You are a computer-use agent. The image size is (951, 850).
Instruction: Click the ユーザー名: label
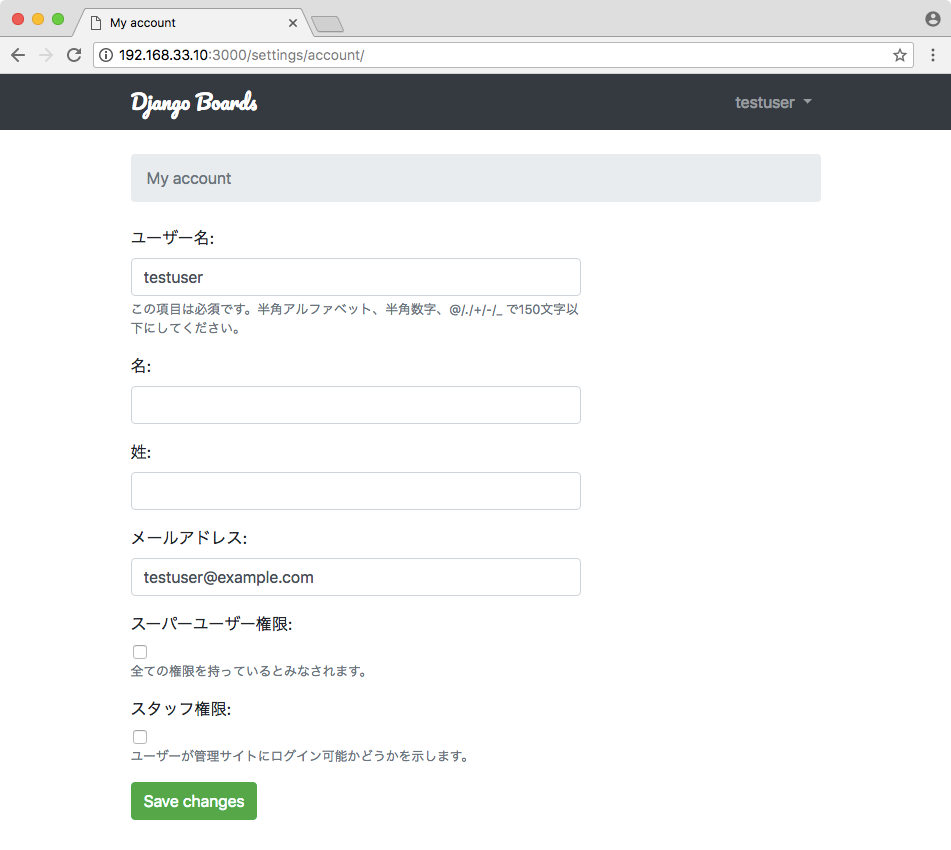tap(173, 238)
